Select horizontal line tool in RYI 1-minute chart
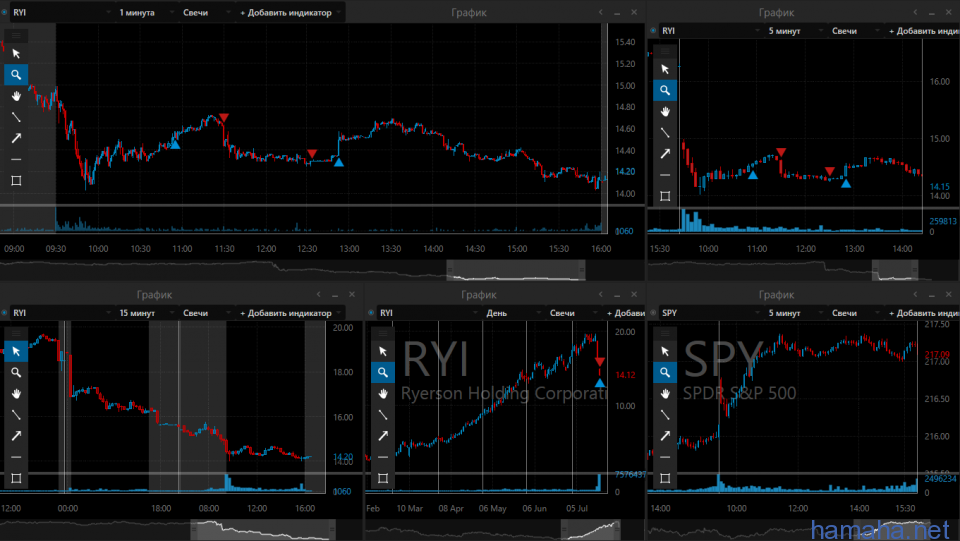The width and height of the screenshot is (960, 541). coord(16,159)
